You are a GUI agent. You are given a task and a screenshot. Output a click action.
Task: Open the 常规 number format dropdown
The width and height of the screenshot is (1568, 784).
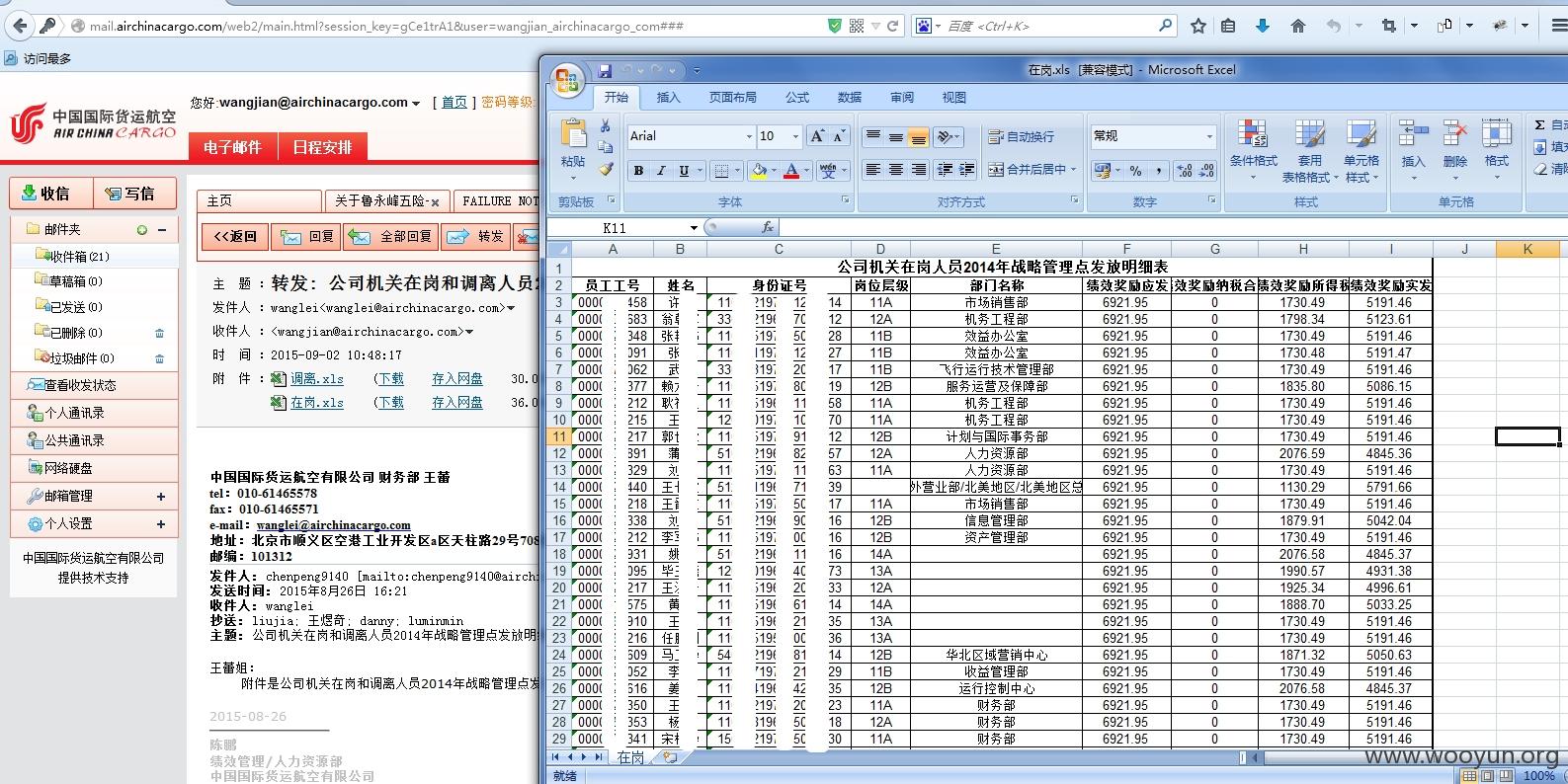[x=1208, y=136]
